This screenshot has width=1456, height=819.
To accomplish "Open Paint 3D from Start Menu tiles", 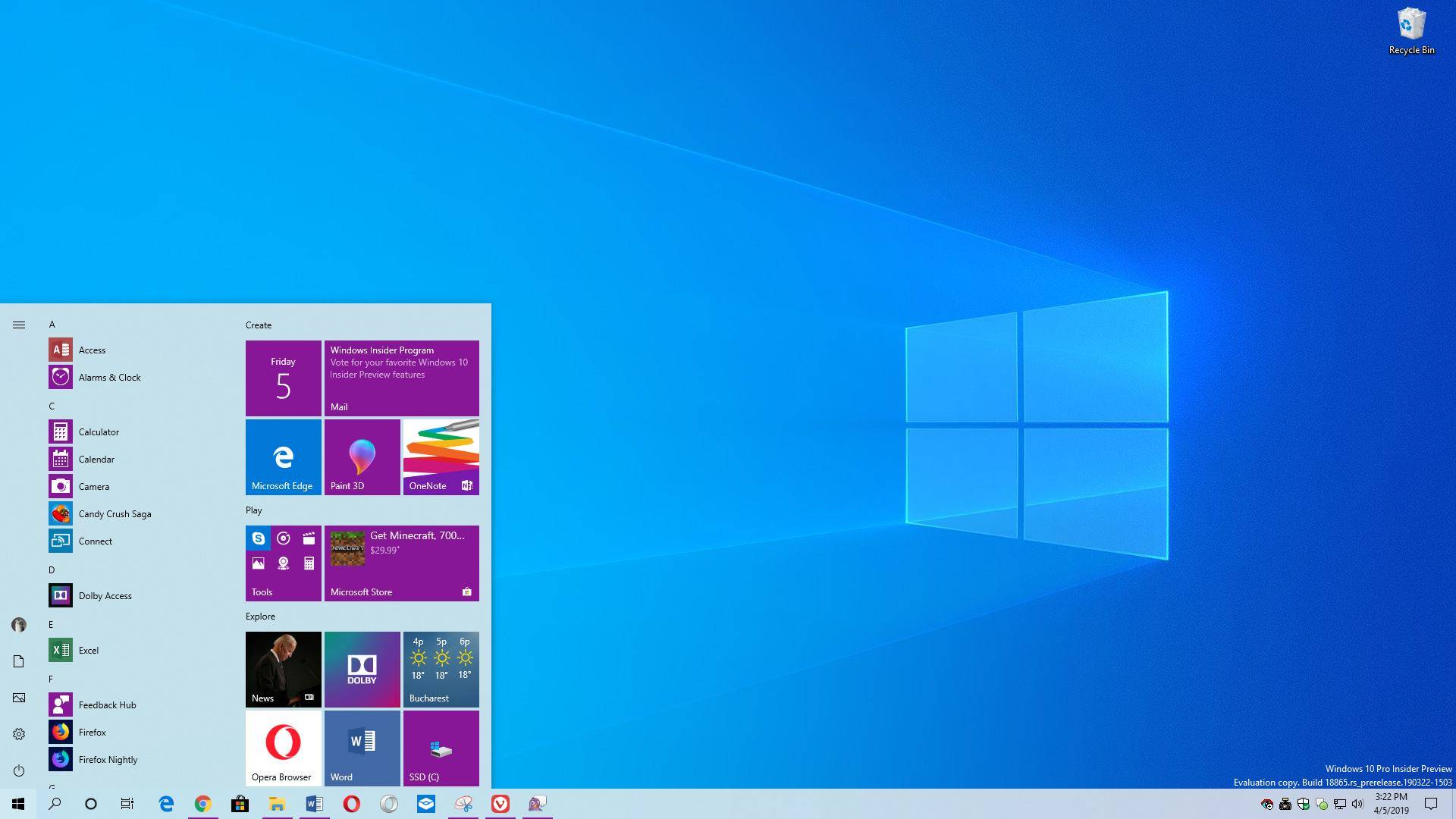I will 362,457.
